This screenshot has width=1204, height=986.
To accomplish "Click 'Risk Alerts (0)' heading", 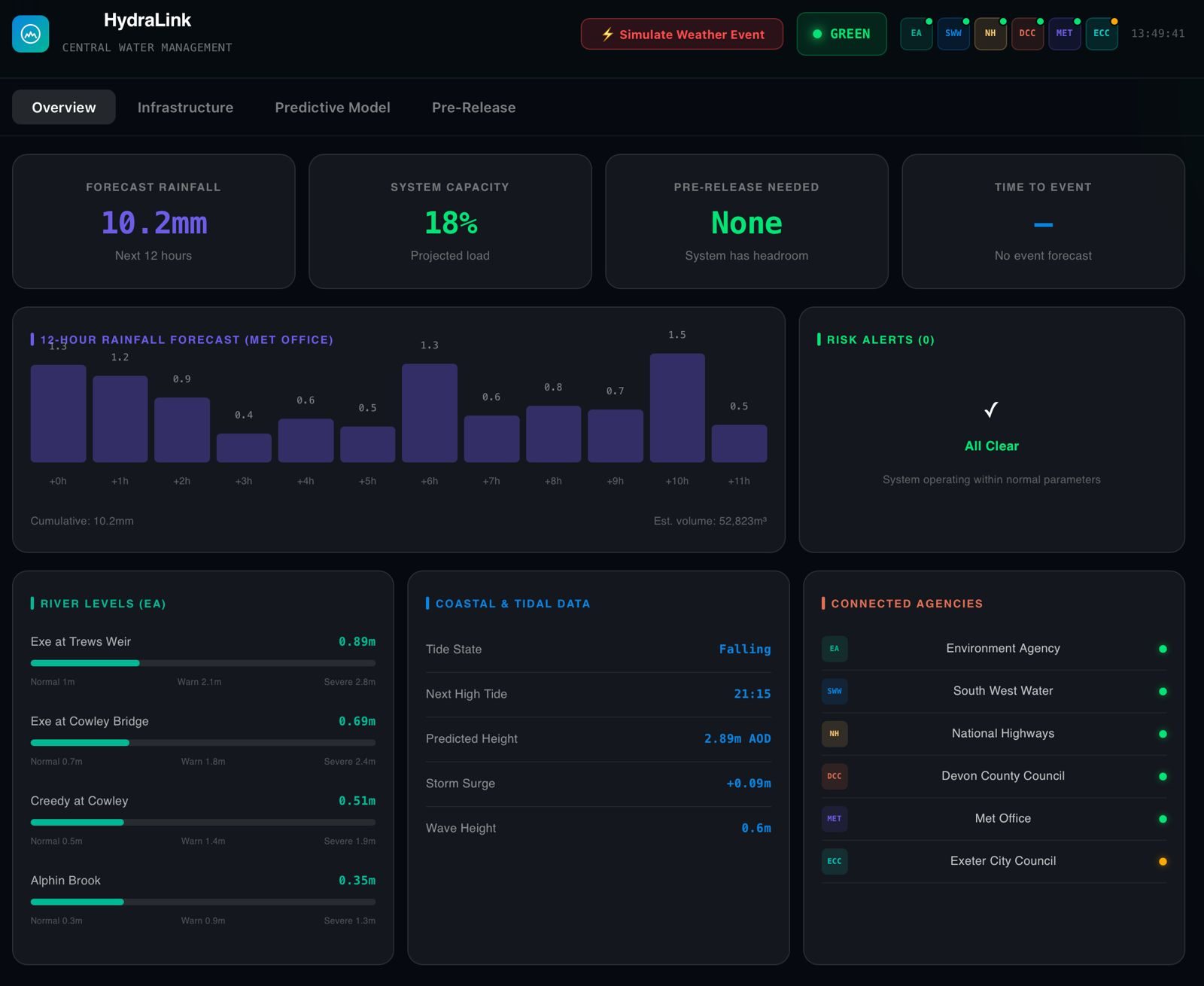I will point(880,340).
